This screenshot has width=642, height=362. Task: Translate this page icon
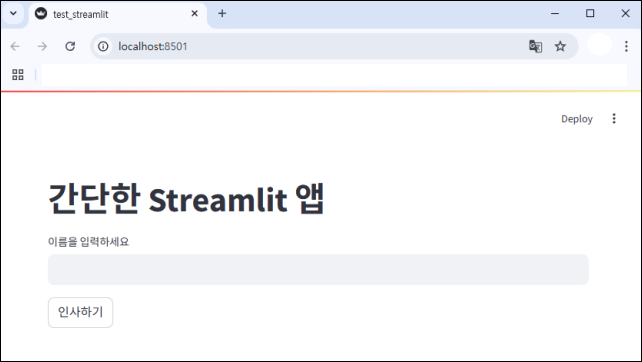pyautogui.click(x=535, y=46)
